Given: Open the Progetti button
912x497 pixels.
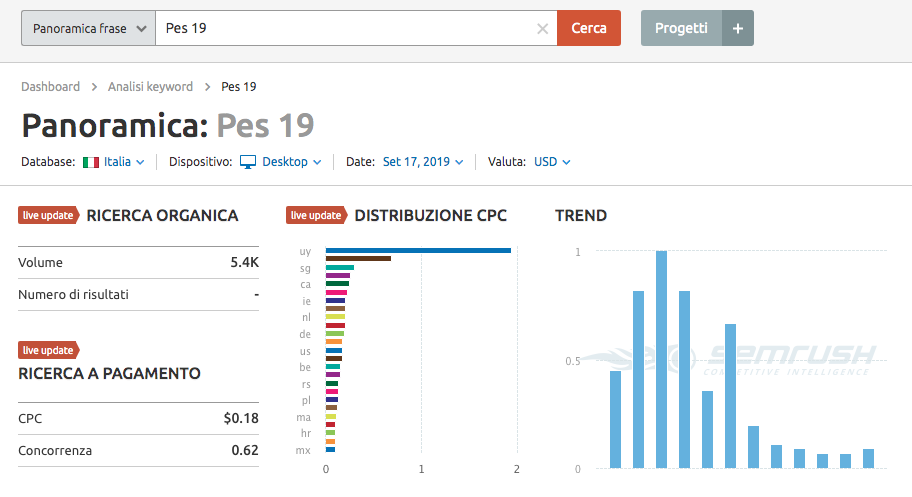Looking at the screenshot, I should [681, 28].
